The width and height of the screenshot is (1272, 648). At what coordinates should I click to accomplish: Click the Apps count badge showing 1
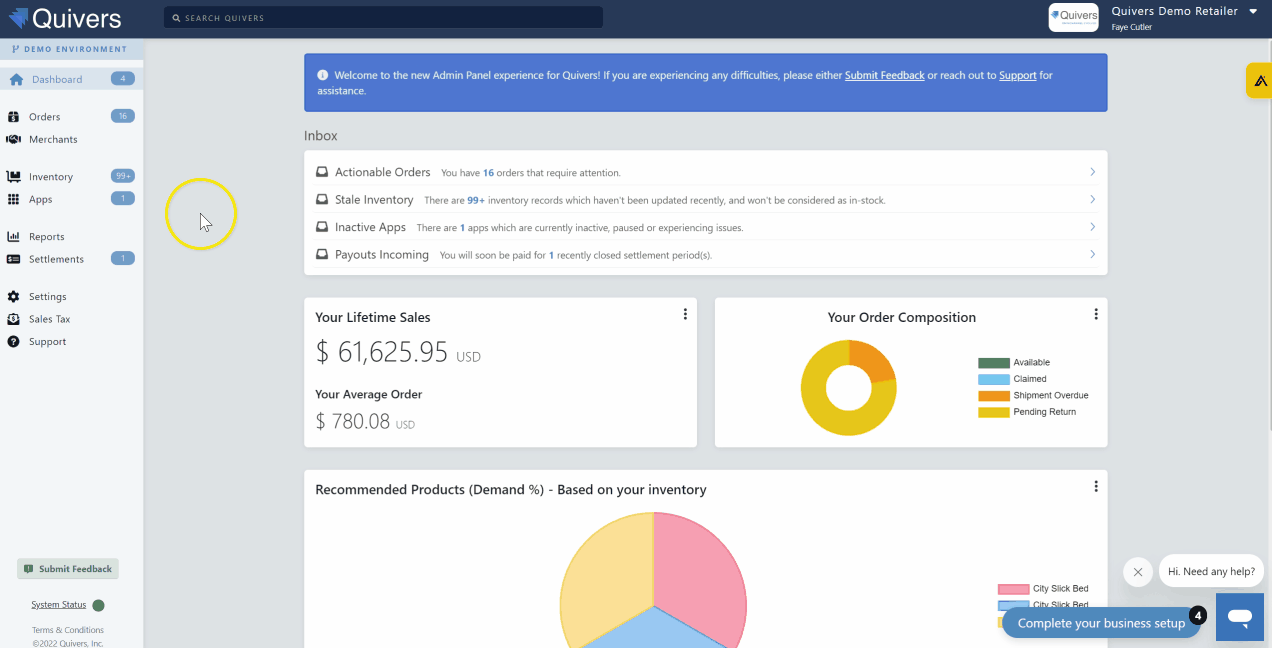[123, 198]
